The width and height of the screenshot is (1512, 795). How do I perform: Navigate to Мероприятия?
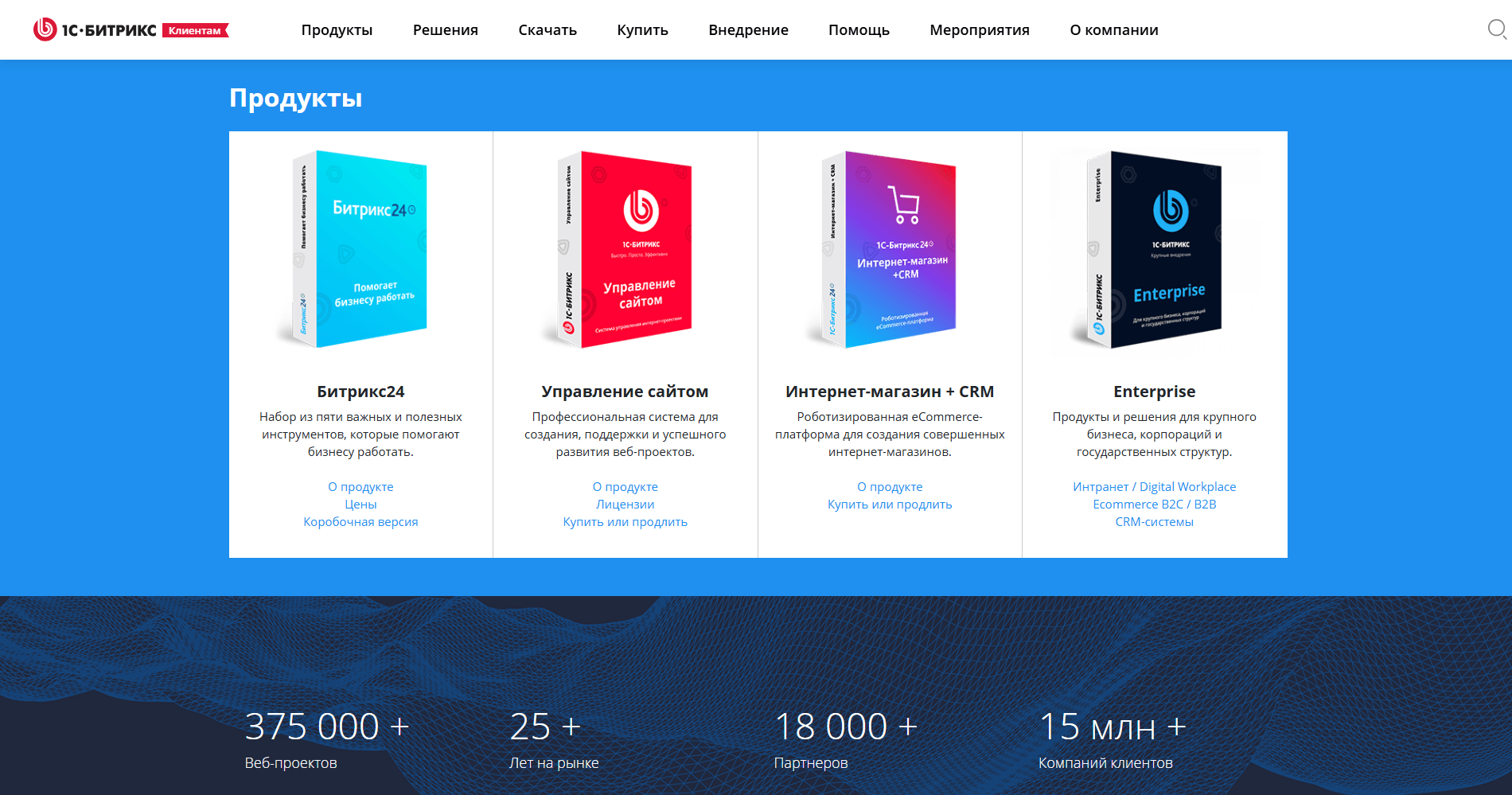coord(979,30)
